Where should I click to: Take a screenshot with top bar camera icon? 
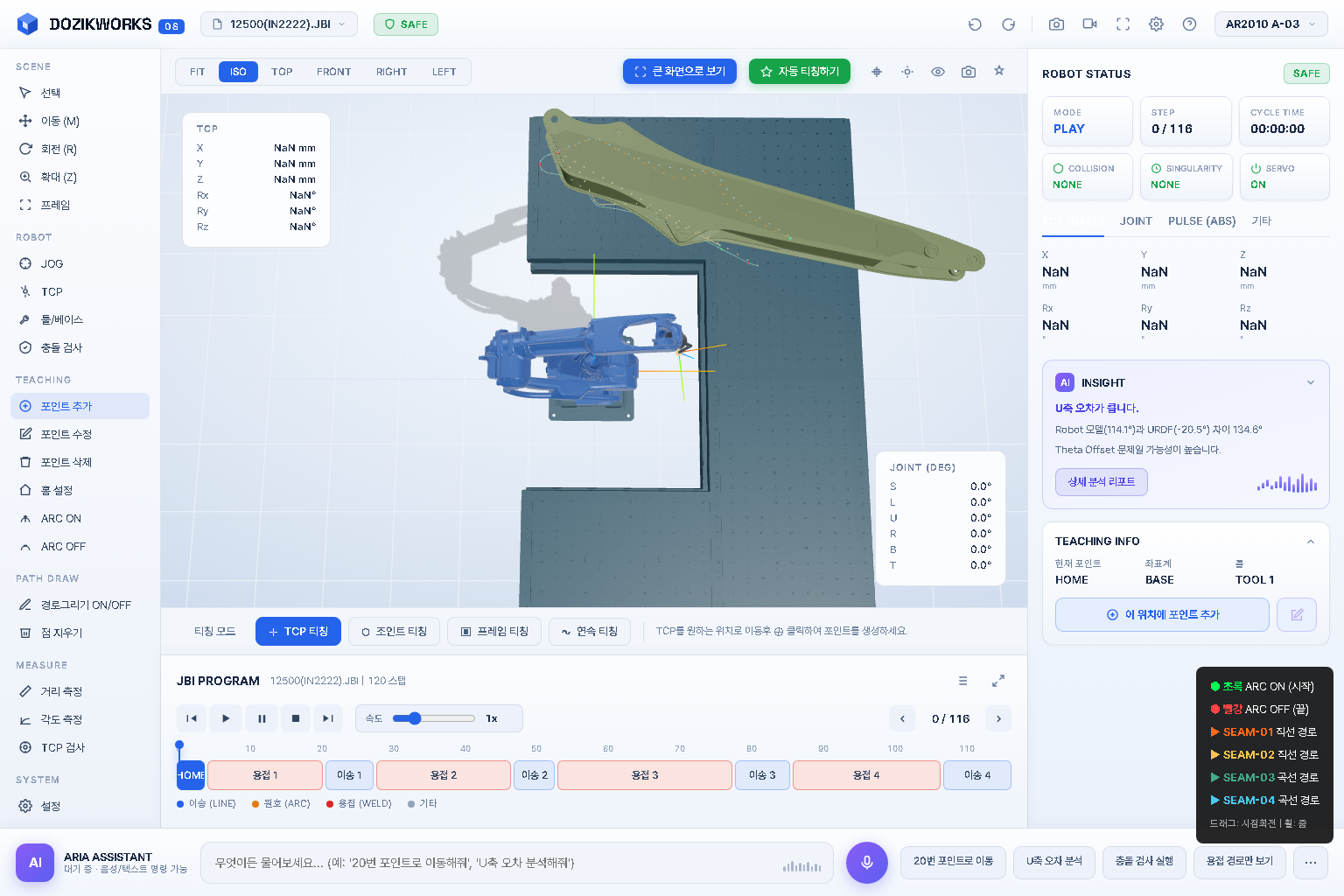pyautogui.click(x=1056, y=24)
